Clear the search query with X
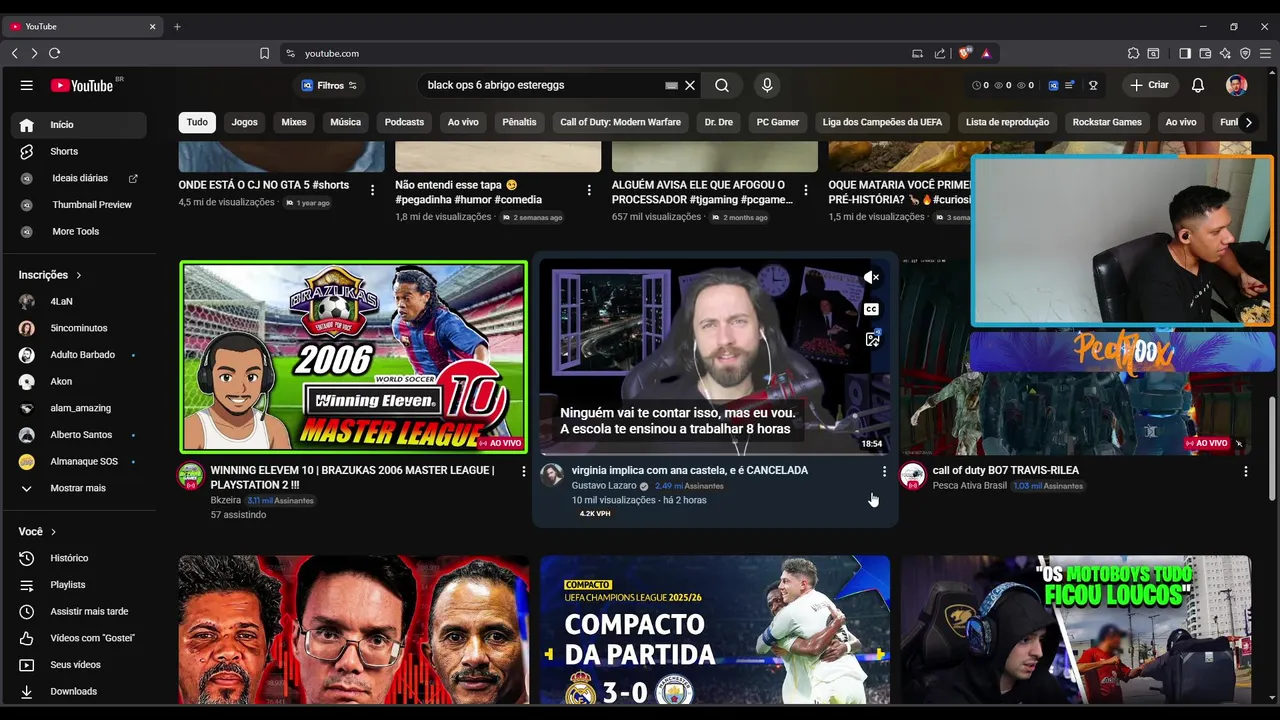 690,85
